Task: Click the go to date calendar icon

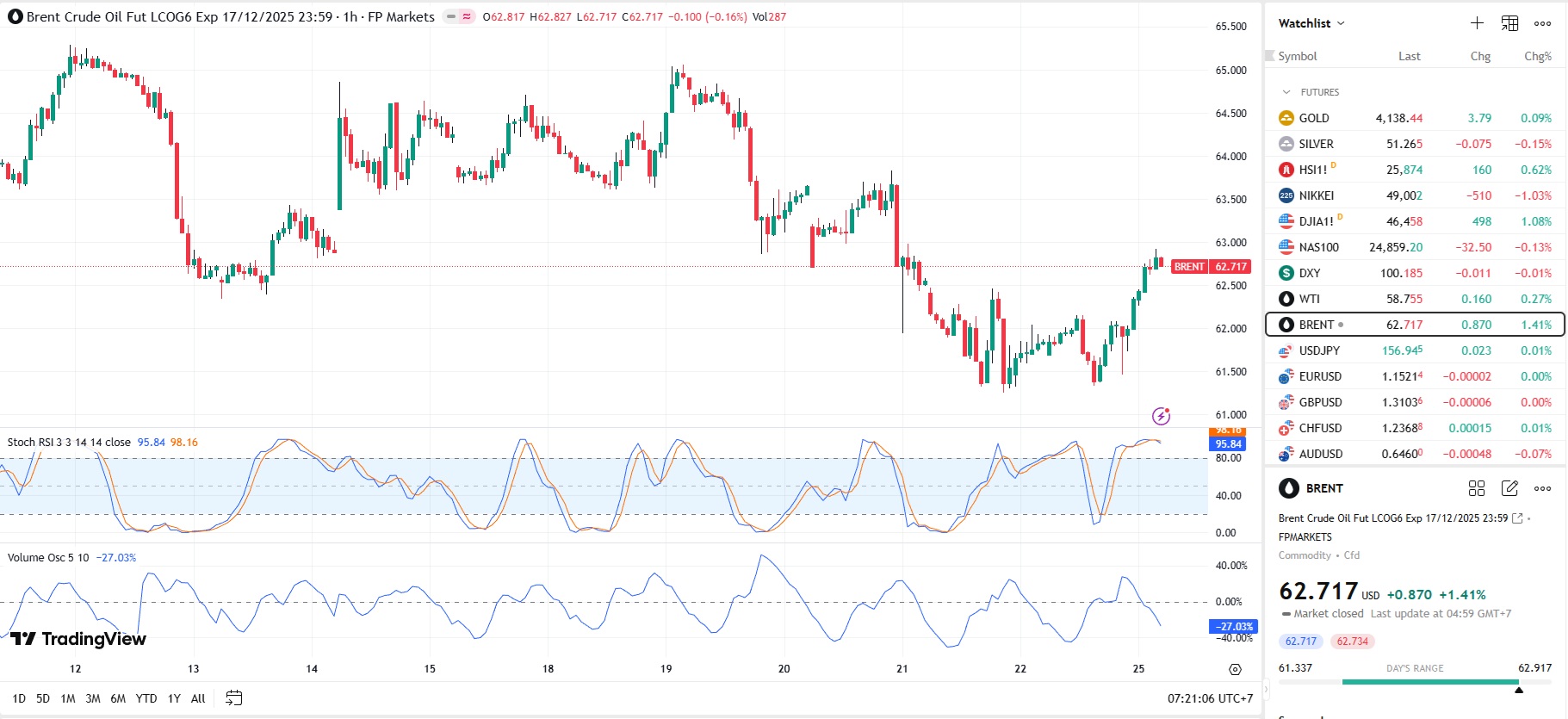Action: tap(233, 698)
